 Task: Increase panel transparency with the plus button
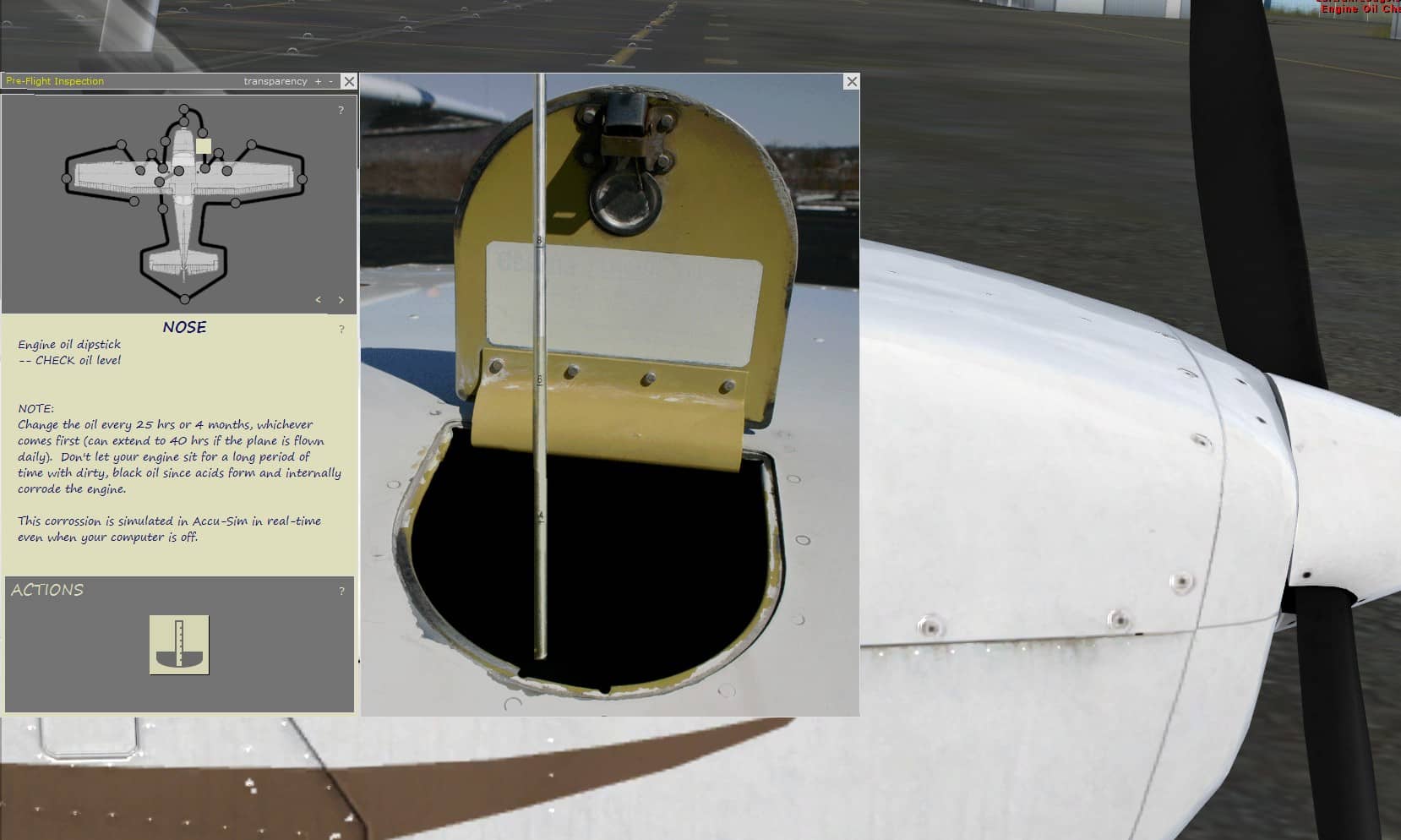(319, 82)
